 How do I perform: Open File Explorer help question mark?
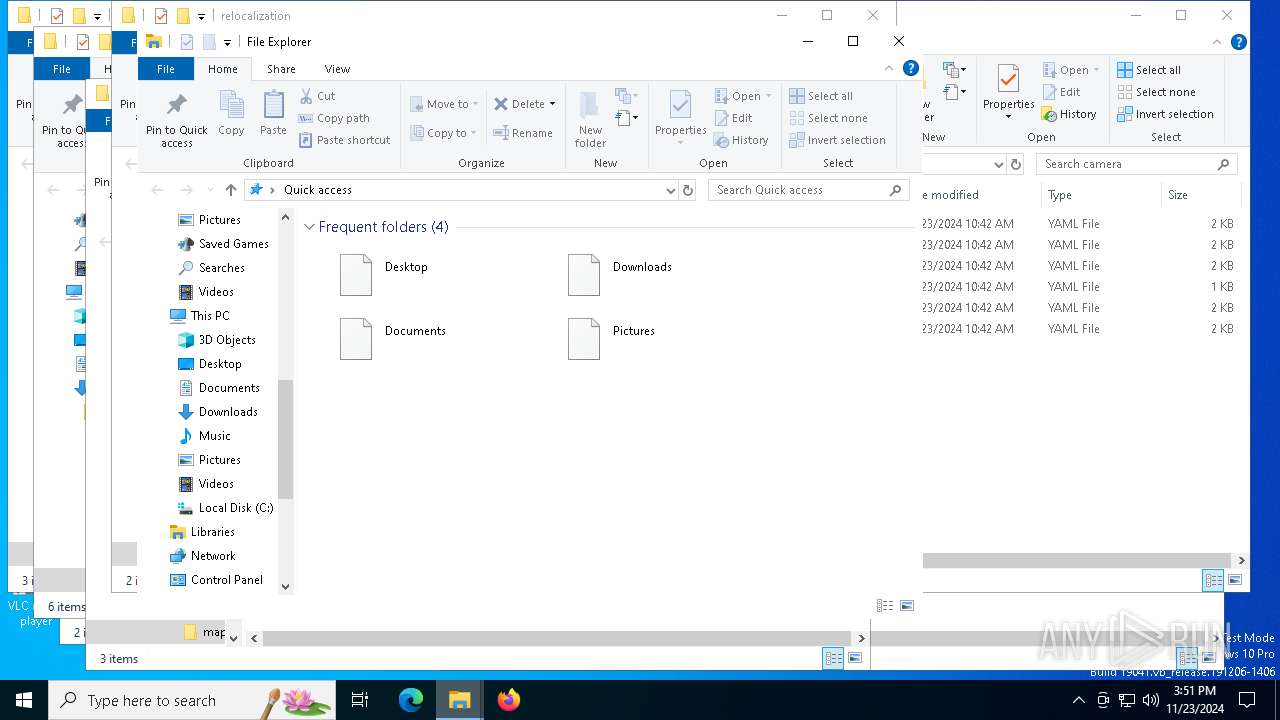tap(910, 68)
